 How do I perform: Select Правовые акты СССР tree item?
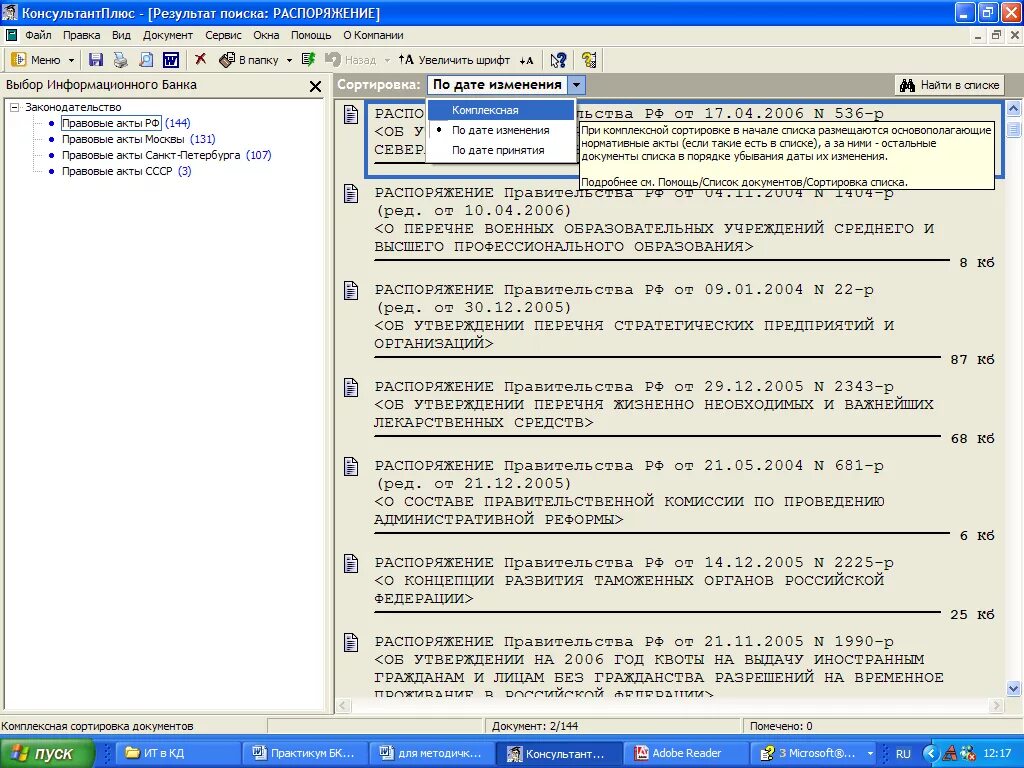coord(117,171)
